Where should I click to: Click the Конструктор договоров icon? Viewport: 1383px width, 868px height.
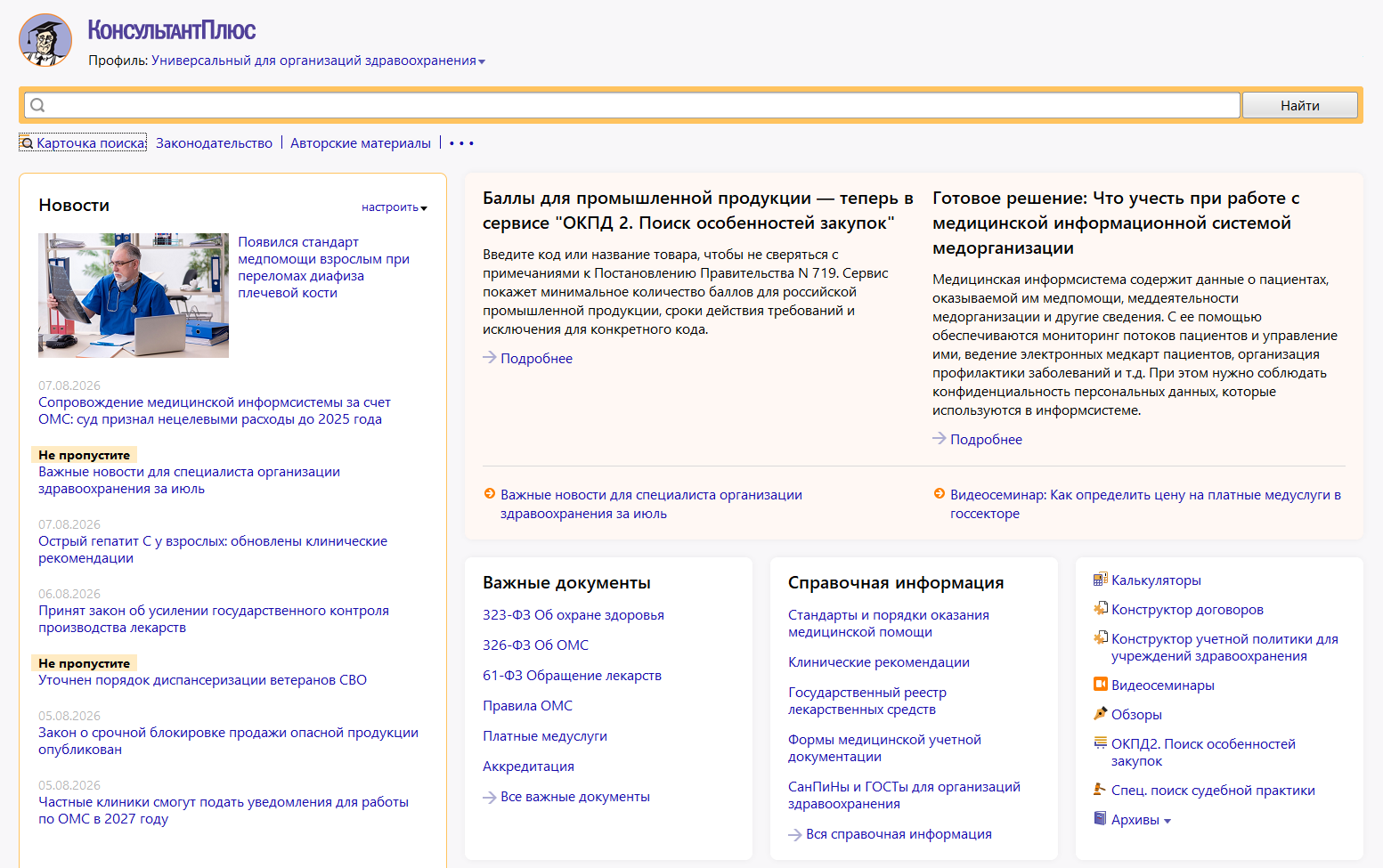1101,609
